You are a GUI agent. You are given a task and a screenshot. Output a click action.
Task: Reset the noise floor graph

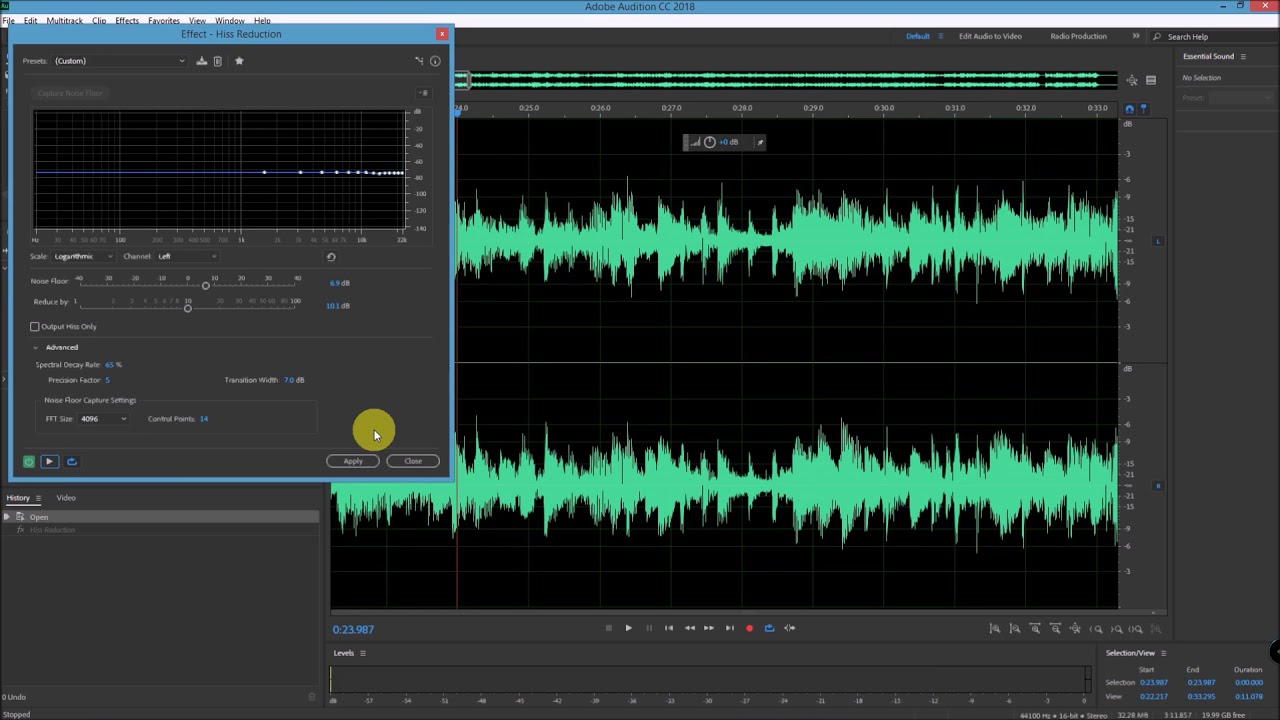pyautogui.click(x=331, y=257)
